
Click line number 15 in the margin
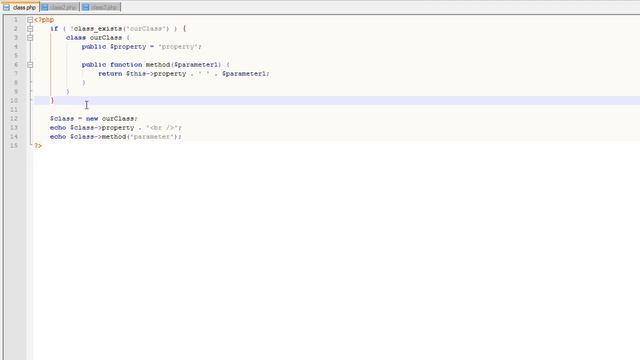pos(14,145)
